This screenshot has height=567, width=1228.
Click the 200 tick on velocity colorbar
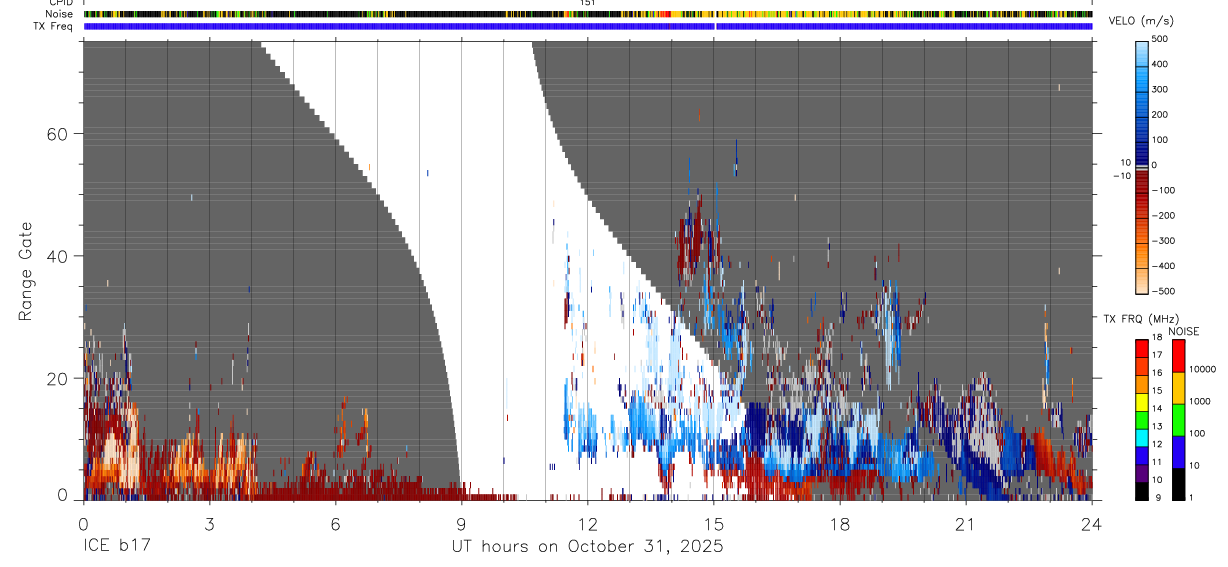coord(1161,115)
